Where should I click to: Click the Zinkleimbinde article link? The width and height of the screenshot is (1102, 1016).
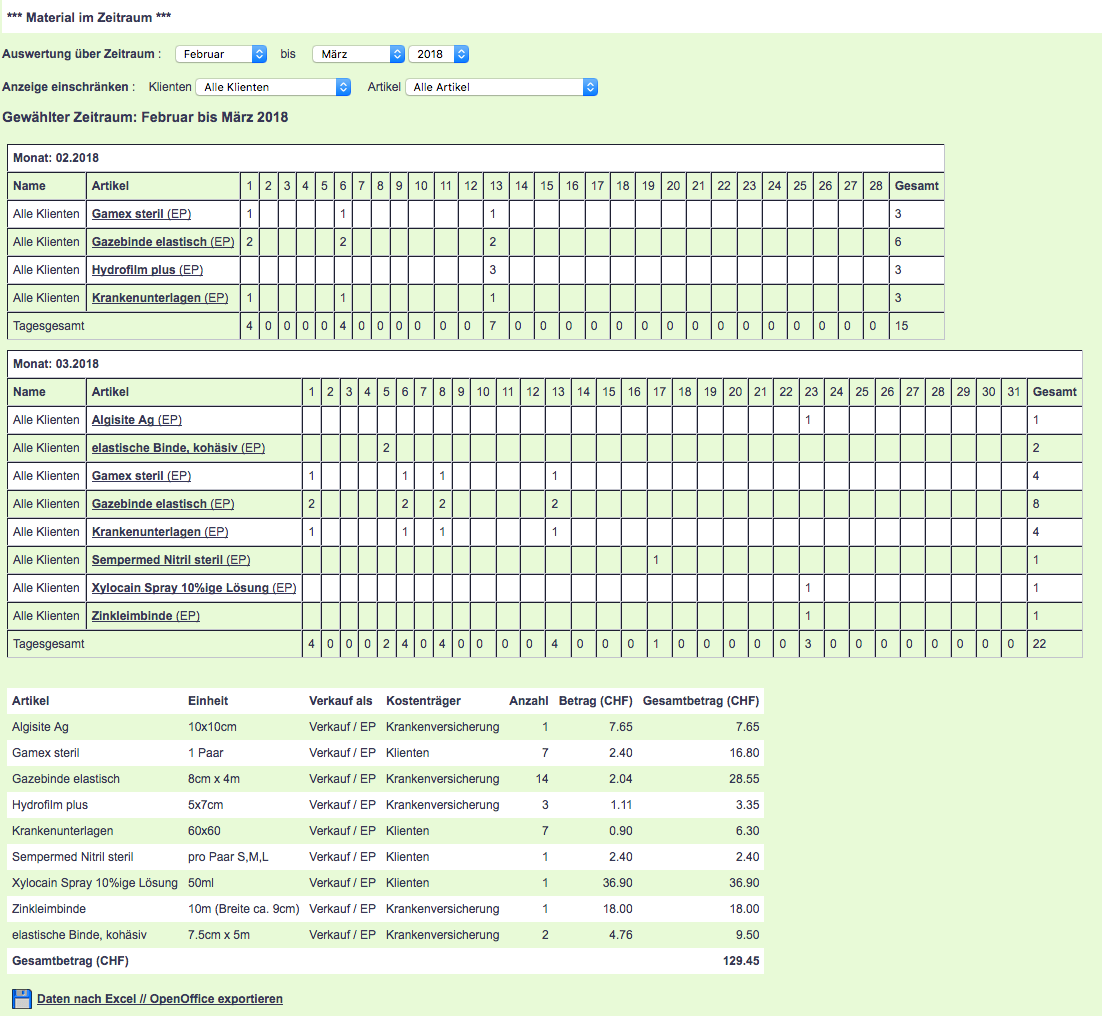(132, 616)
